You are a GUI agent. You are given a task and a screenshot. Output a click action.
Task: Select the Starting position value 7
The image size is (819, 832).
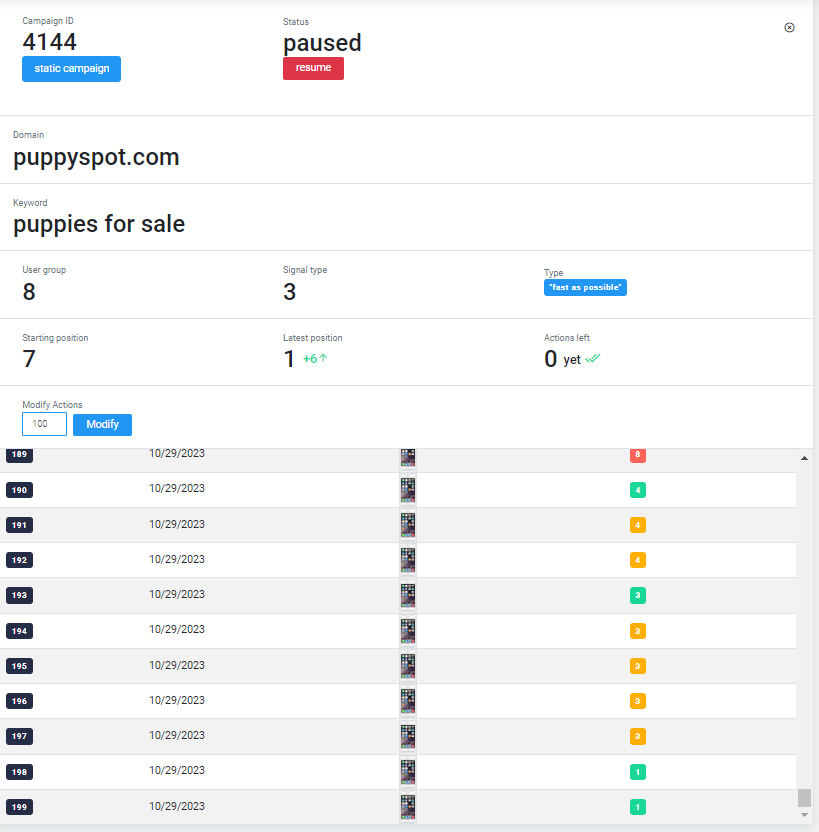coord(29,359)
